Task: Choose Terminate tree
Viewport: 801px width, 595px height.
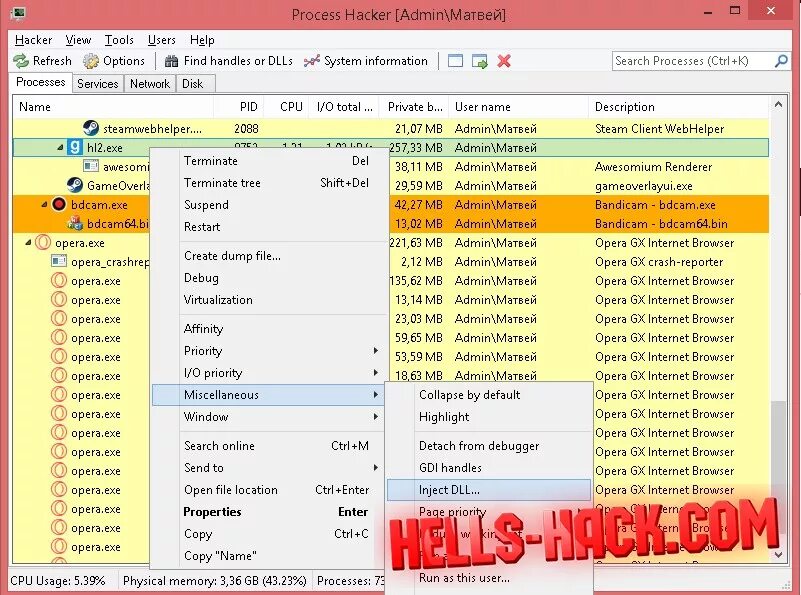Action: (x=270, y=183)
